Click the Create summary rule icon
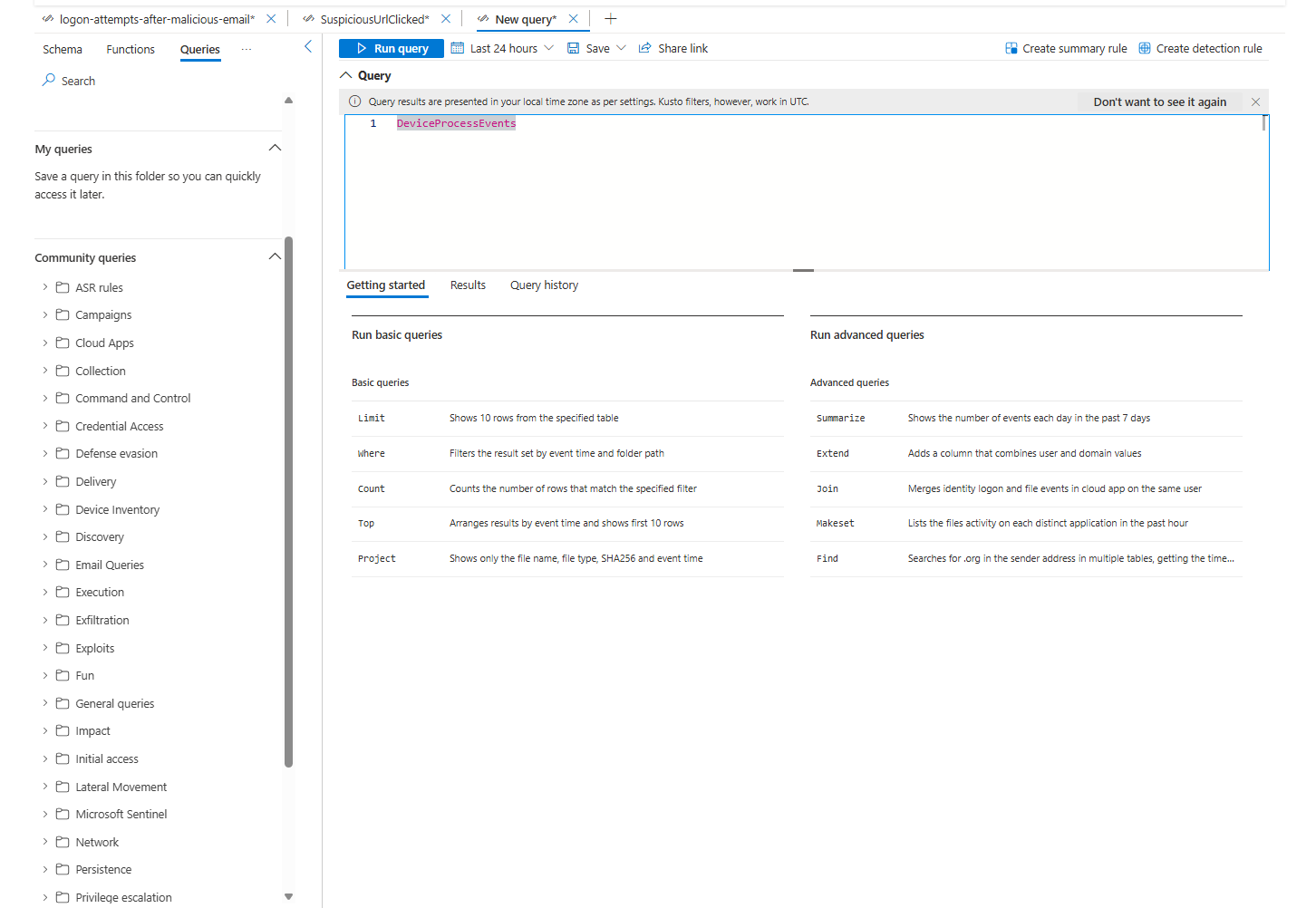This screenshot has height=908, width=1316. (x=1011, y=49)
